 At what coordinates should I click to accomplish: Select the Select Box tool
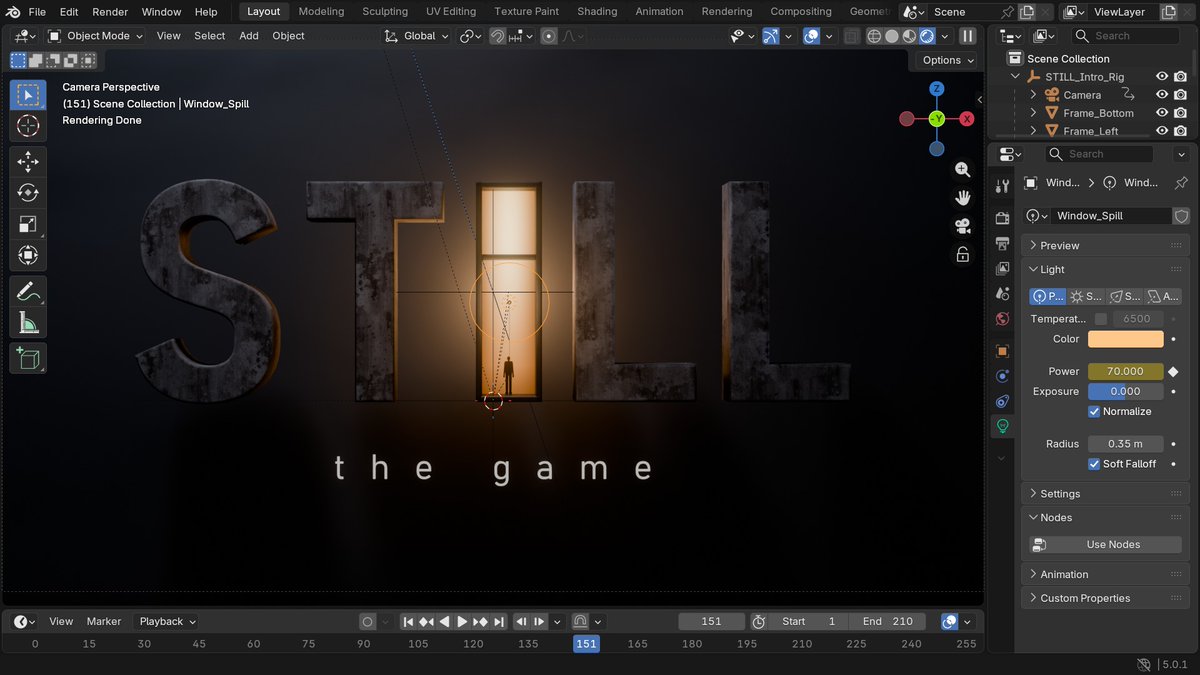28,95
